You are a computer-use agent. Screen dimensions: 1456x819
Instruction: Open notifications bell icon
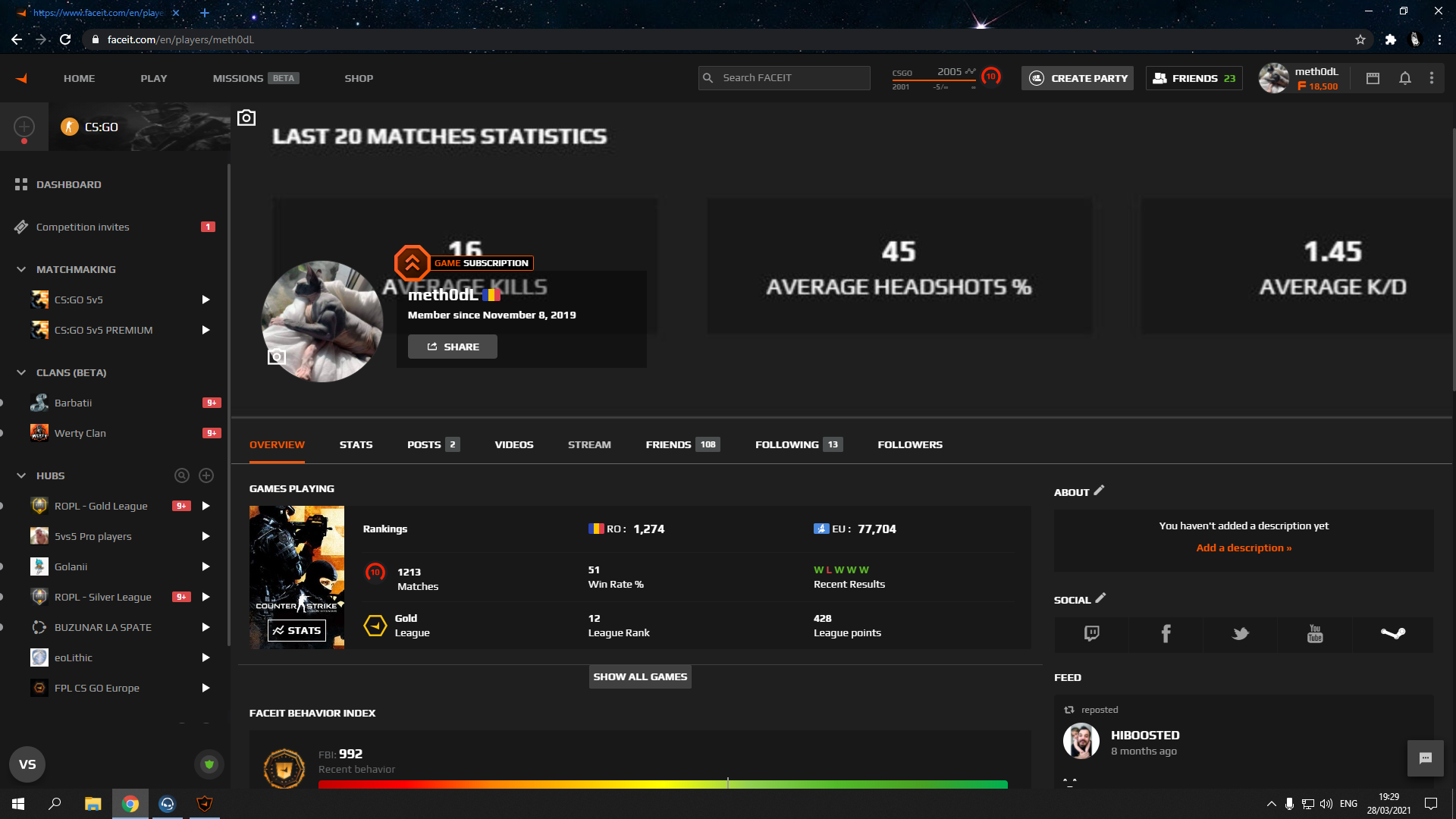pyautogui.click(x=1404, y=78)
